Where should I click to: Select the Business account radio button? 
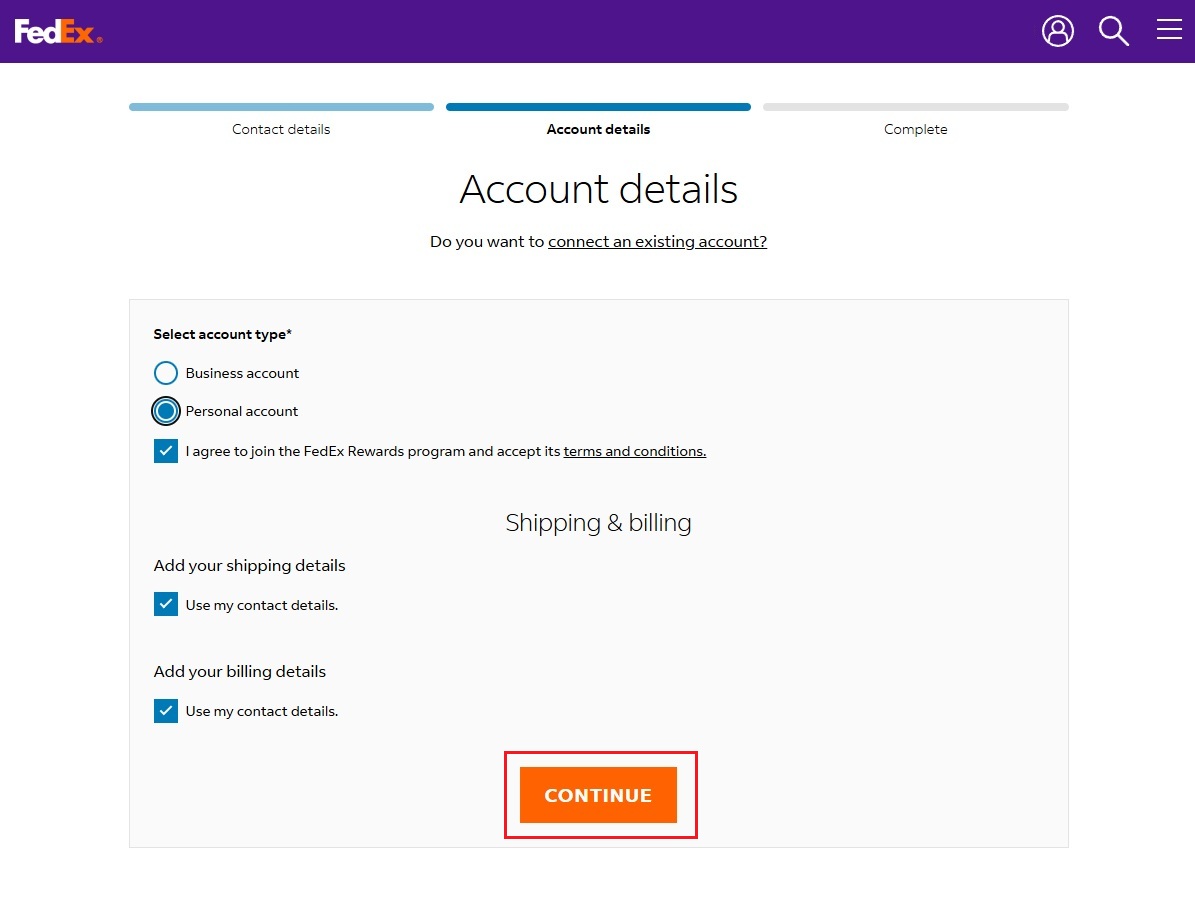[x=166, y=373]
